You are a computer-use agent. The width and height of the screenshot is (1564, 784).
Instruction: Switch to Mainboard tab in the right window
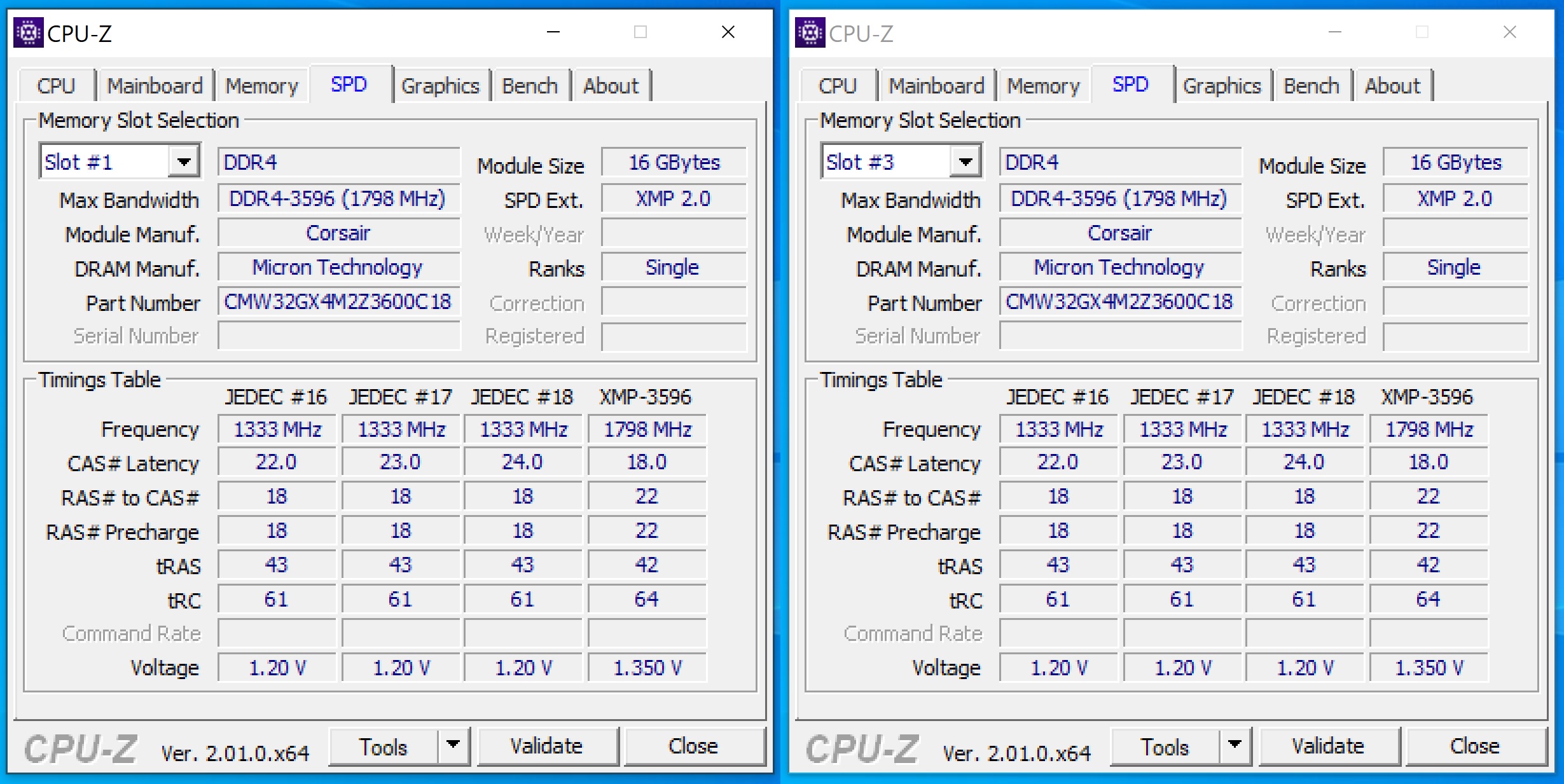pos(936,86)
